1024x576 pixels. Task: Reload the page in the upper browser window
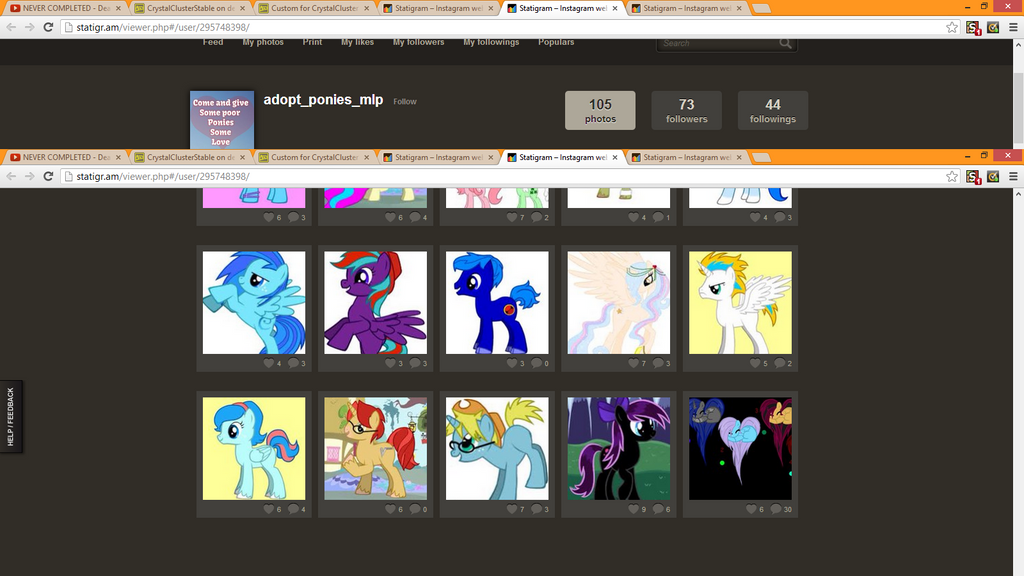click(x=48, y=27)
